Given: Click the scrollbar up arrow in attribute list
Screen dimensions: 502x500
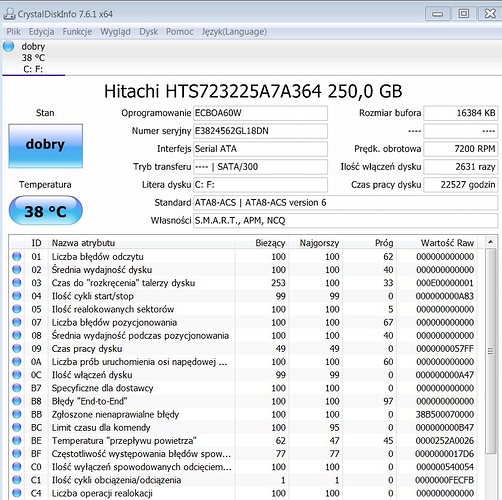Looking at the screenshot, I should [490, 242].
